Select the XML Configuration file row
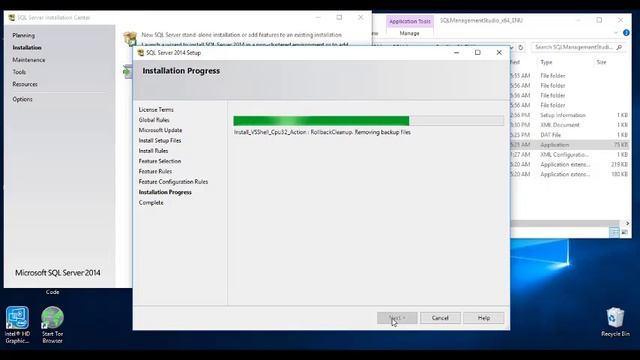 (x=569, y=155)
